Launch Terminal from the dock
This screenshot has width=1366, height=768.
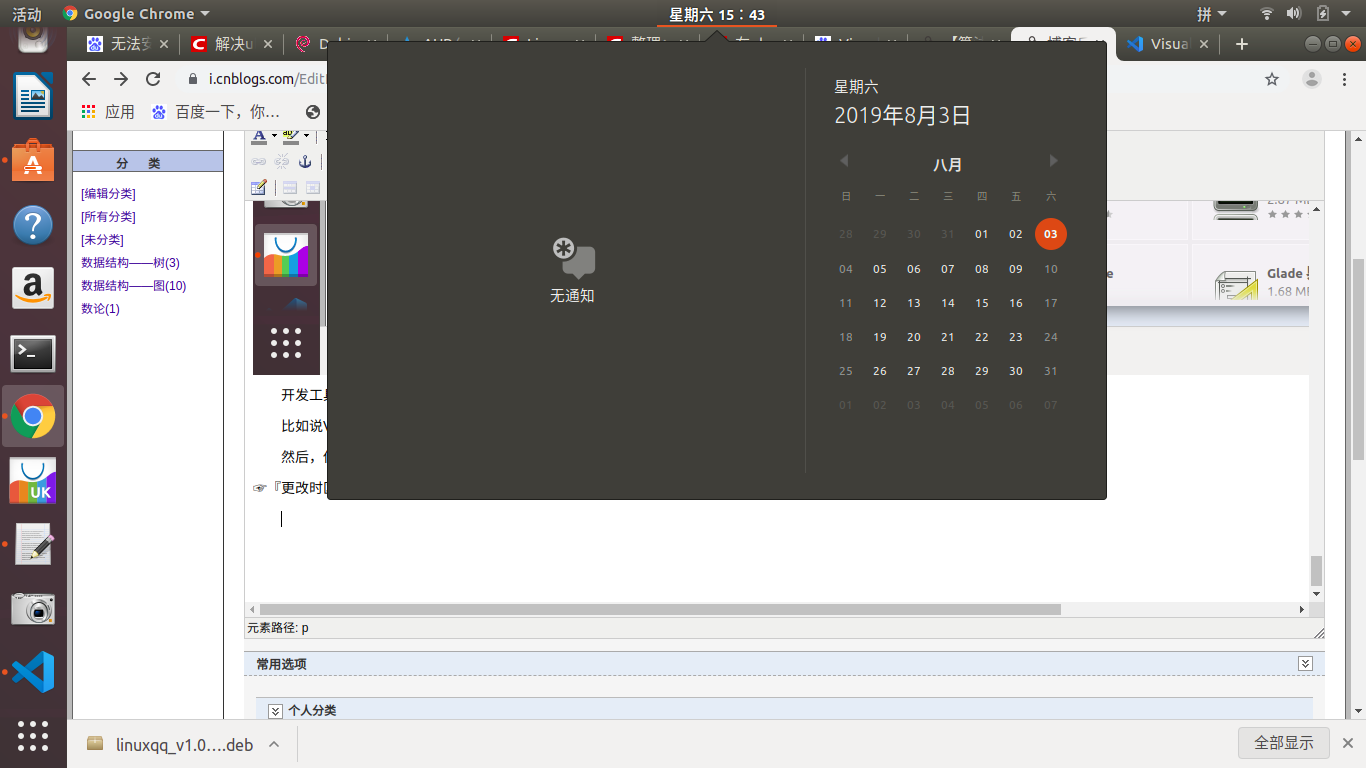pyautogui.click(x=33, y=353)
